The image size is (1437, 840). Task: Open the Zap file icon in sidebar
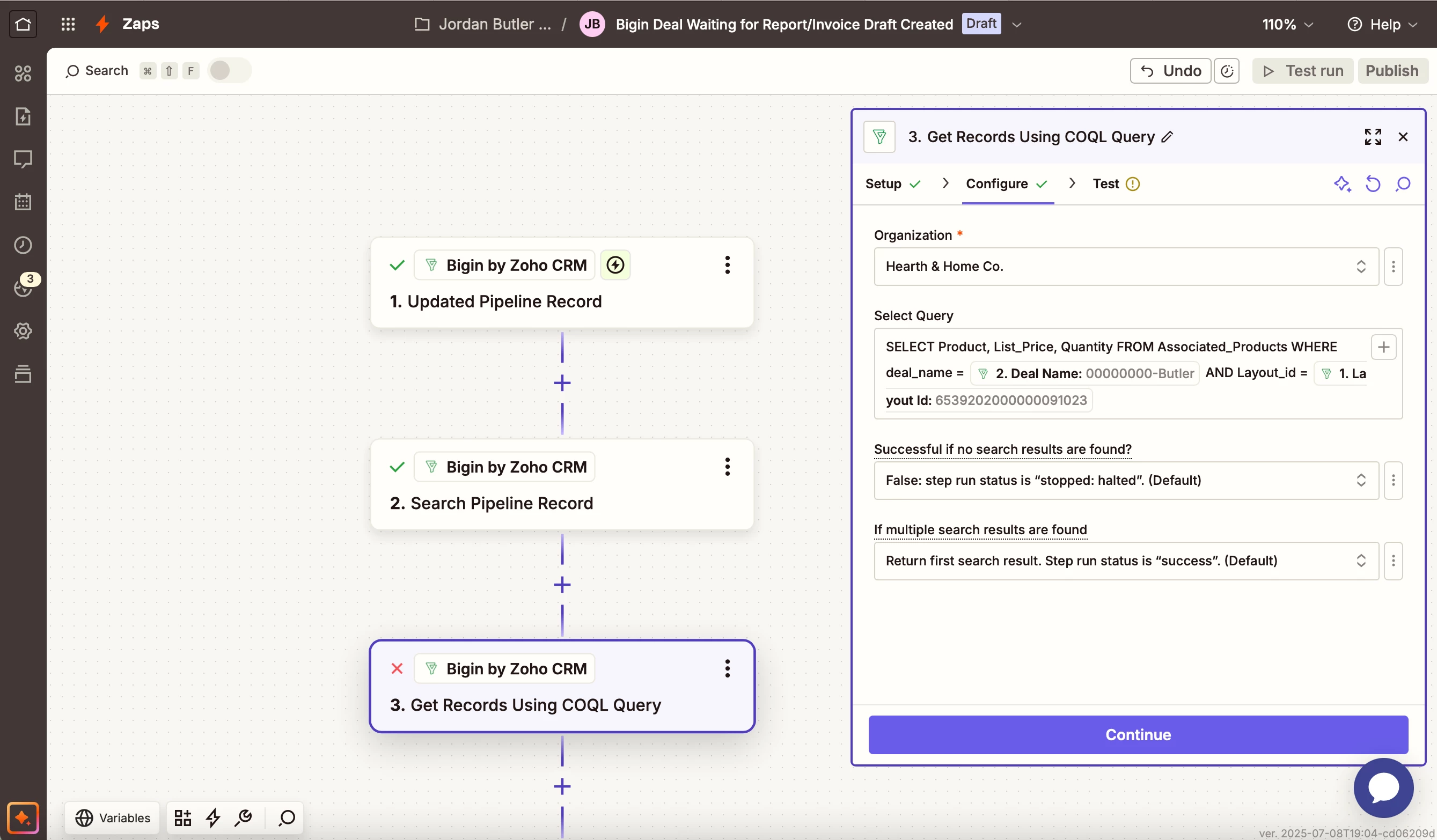click(x=23, y=116)
